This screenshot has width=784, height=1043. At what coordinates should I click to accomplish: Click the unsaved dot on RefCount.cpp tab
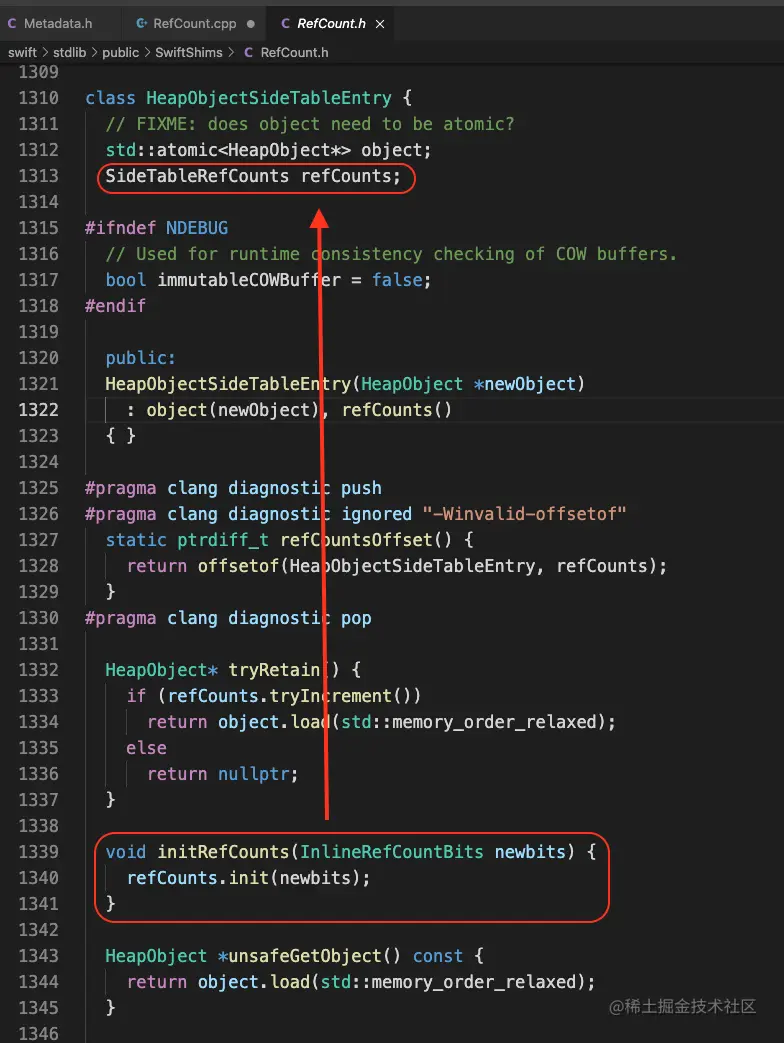click(x=251, y=24)
